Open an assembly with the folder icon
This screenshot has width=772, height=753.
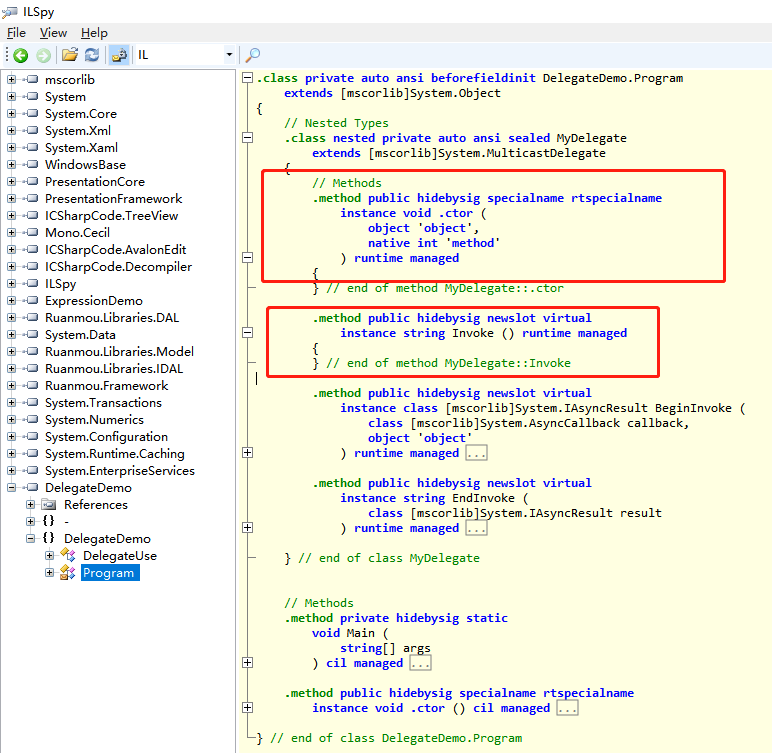[70, 55]
